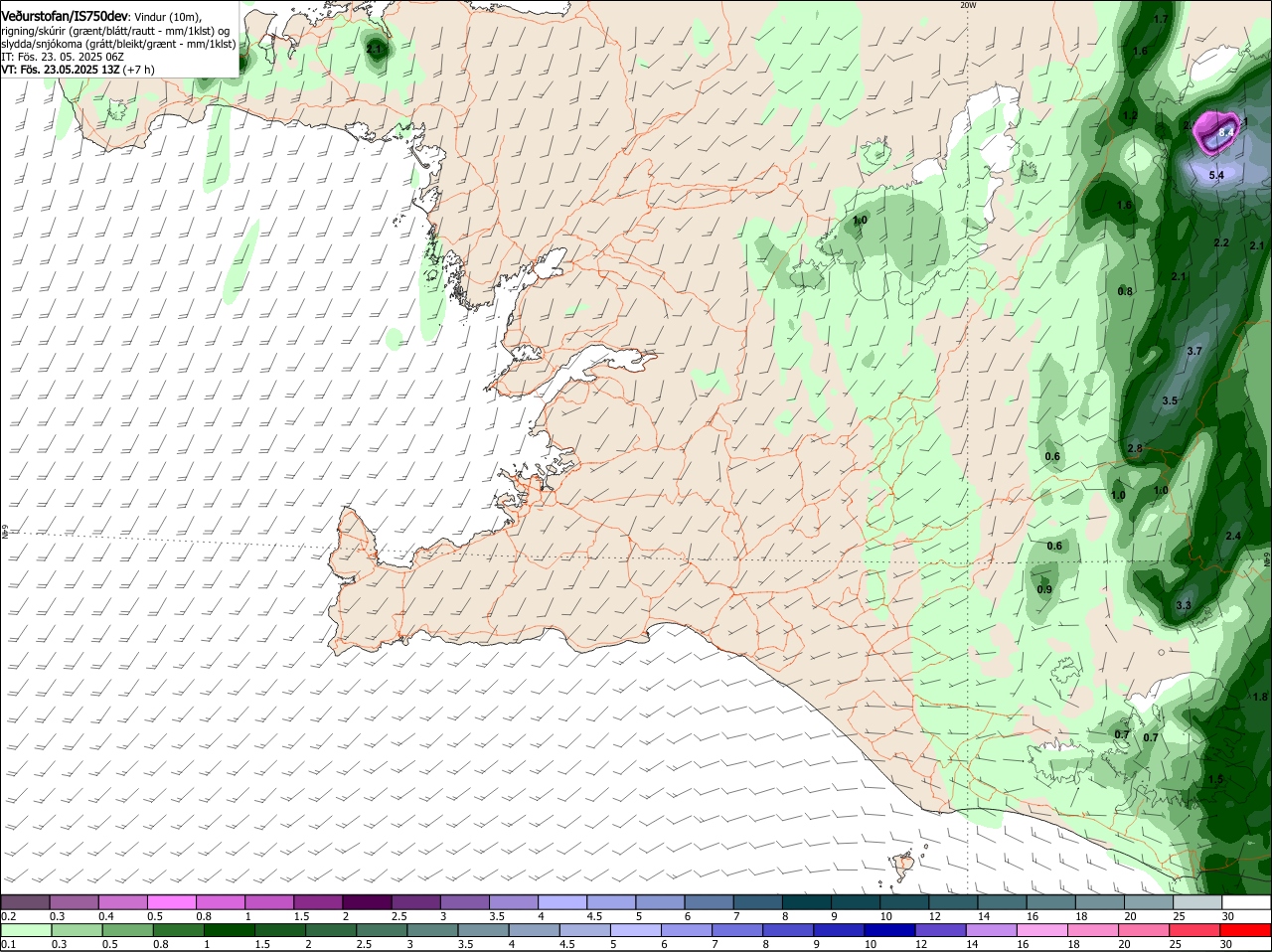Click the 20W longitude label at top
The image size is (1272, 952).
(x=968, y=5)
